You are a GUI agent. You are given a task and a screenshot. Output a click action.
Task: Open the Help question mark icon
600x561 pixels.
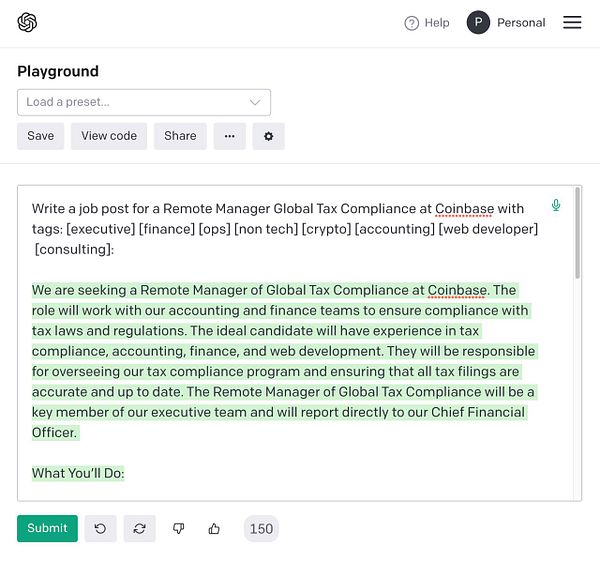pos(412,23)
